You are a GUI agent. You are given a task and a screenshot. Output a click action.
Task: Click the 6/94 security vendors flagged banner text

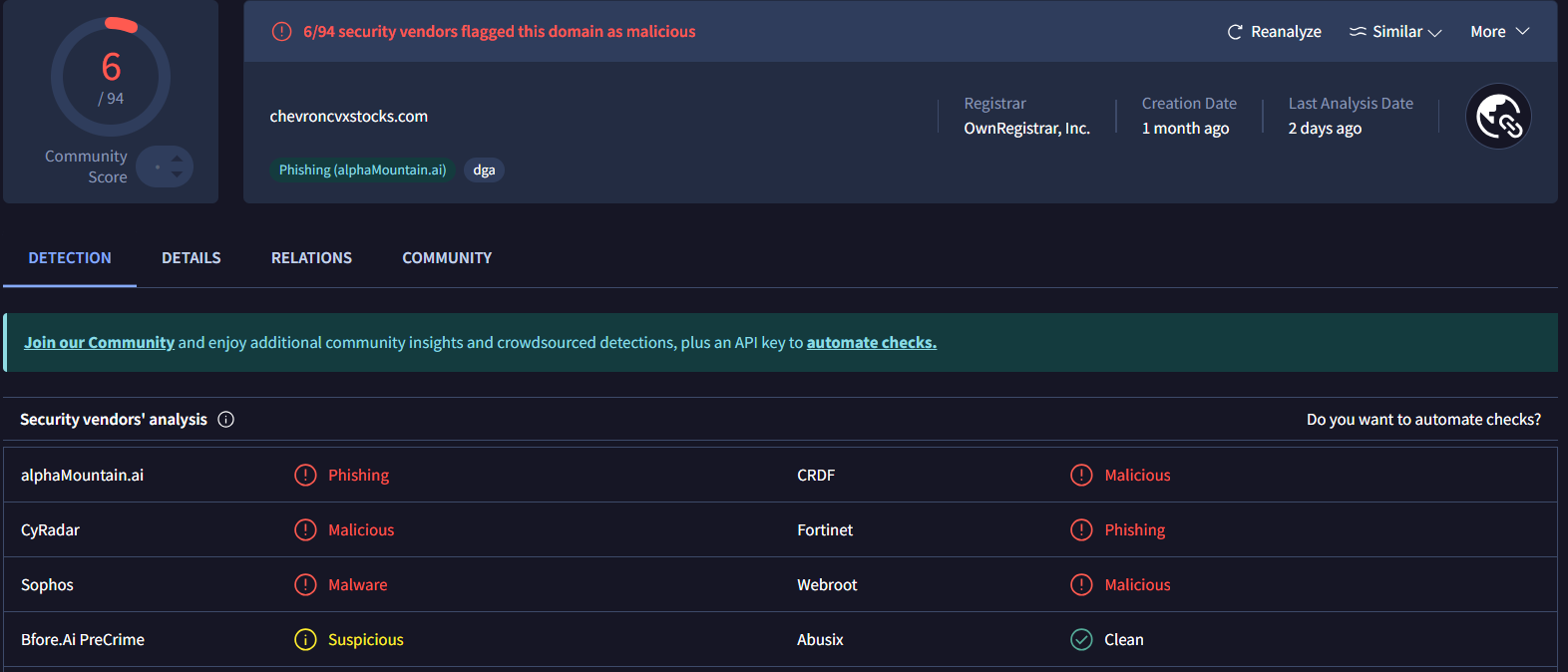(x=500, y=32)
